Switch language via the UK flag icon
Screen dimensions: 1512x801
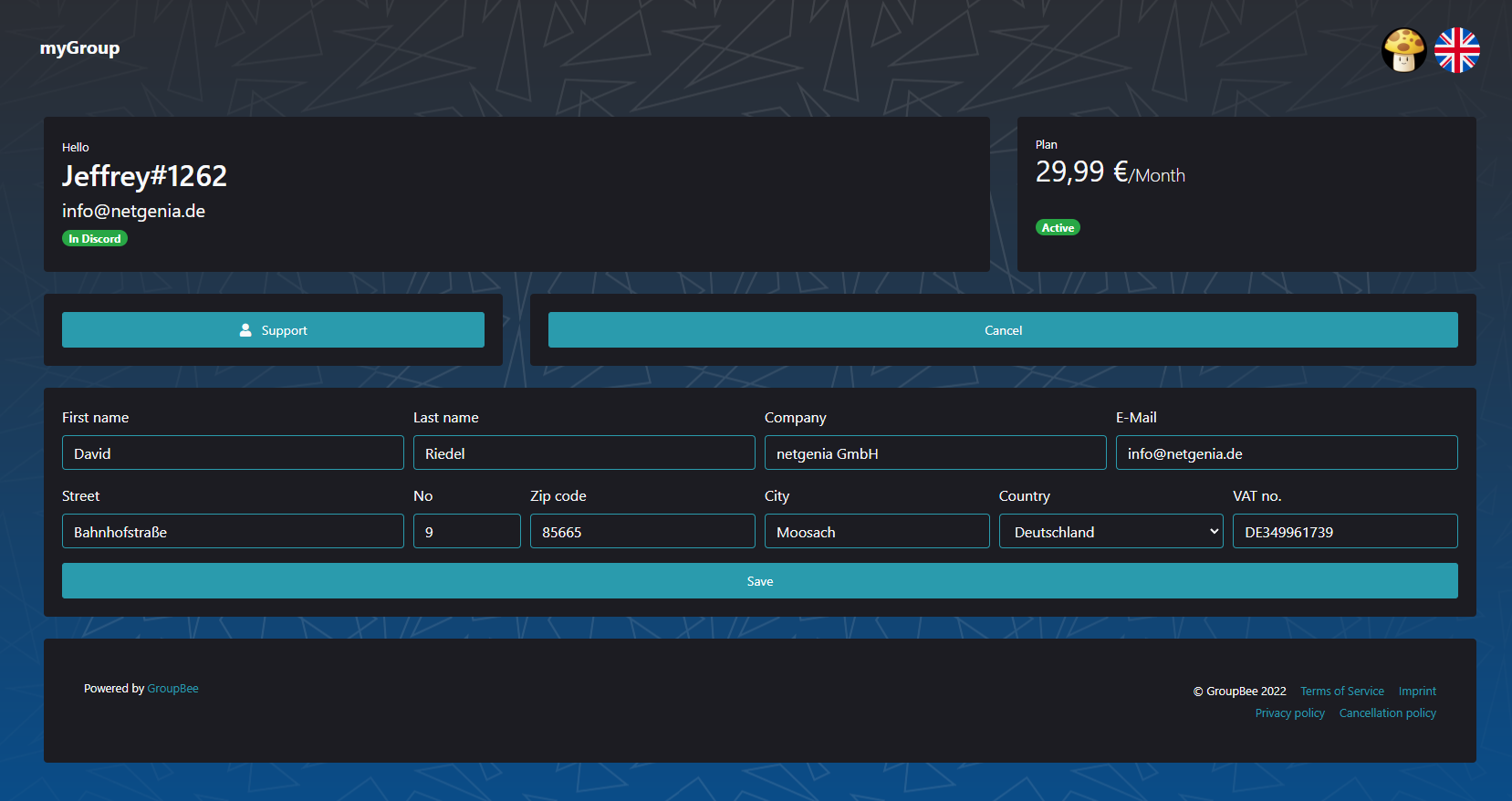[x=1456, y=50]
